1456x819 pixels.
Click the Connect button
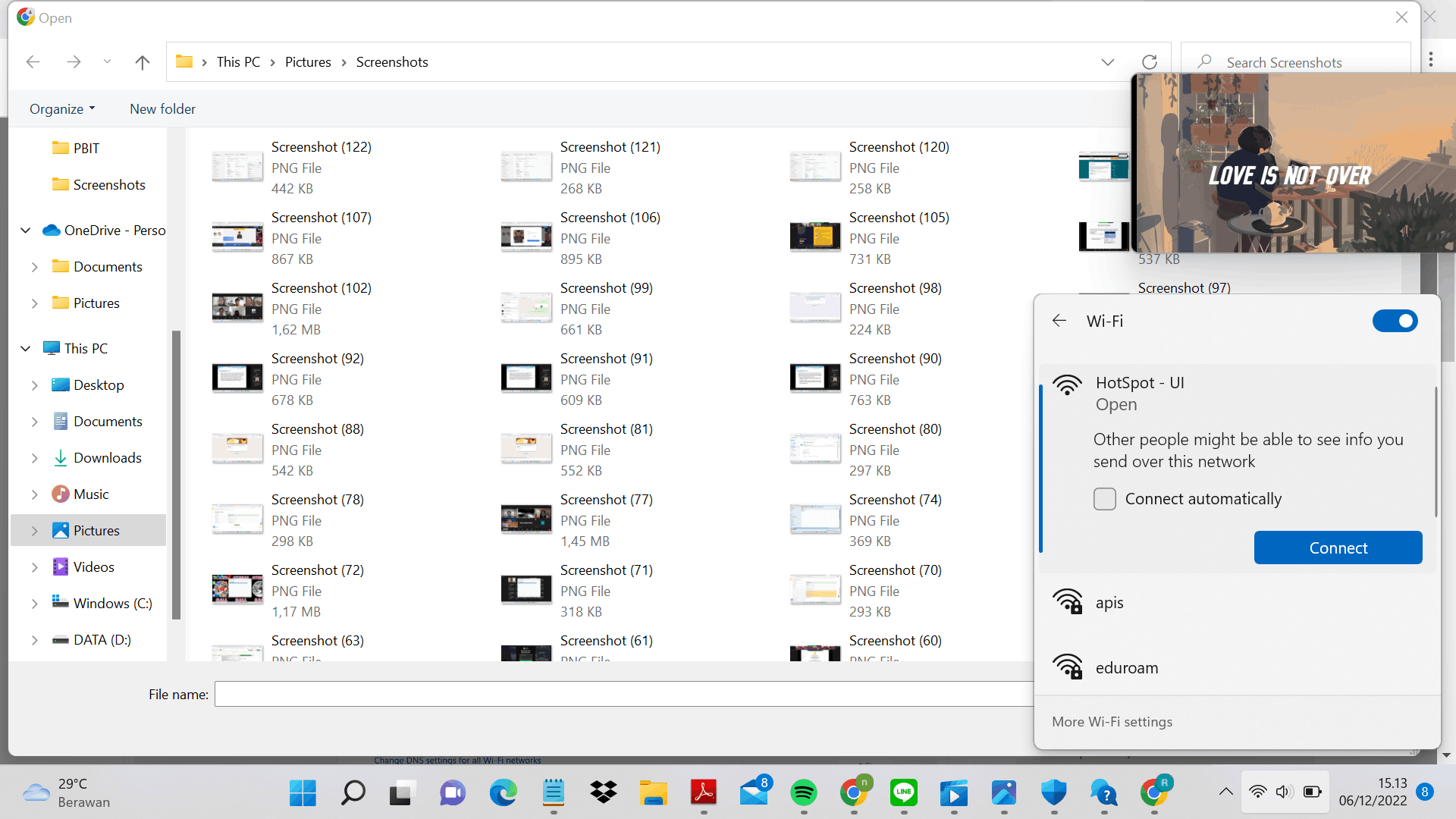tap(1337, 548)
